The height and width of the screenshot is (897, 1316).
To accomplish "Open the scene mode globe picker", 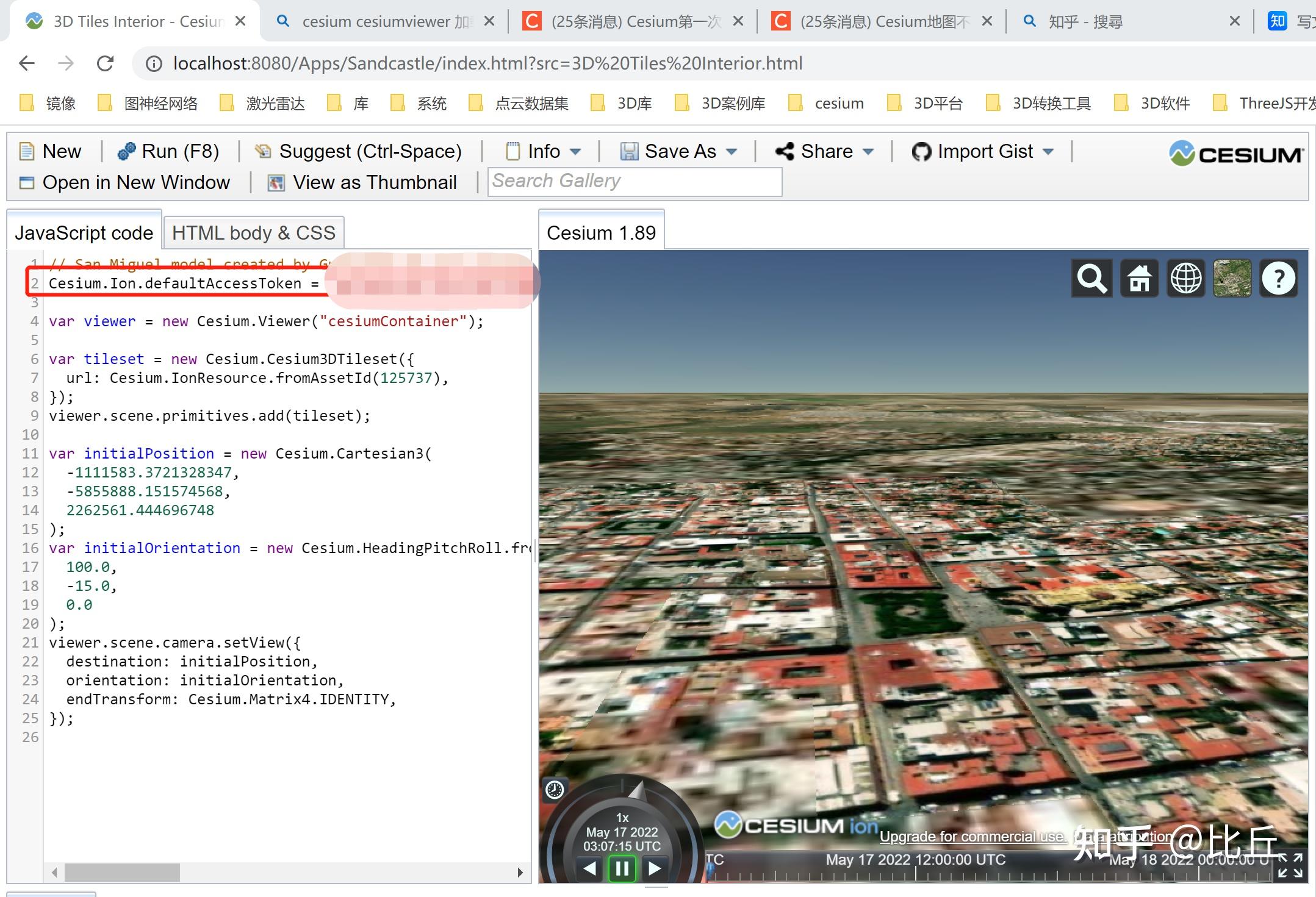I will [x=1185, y=279].
